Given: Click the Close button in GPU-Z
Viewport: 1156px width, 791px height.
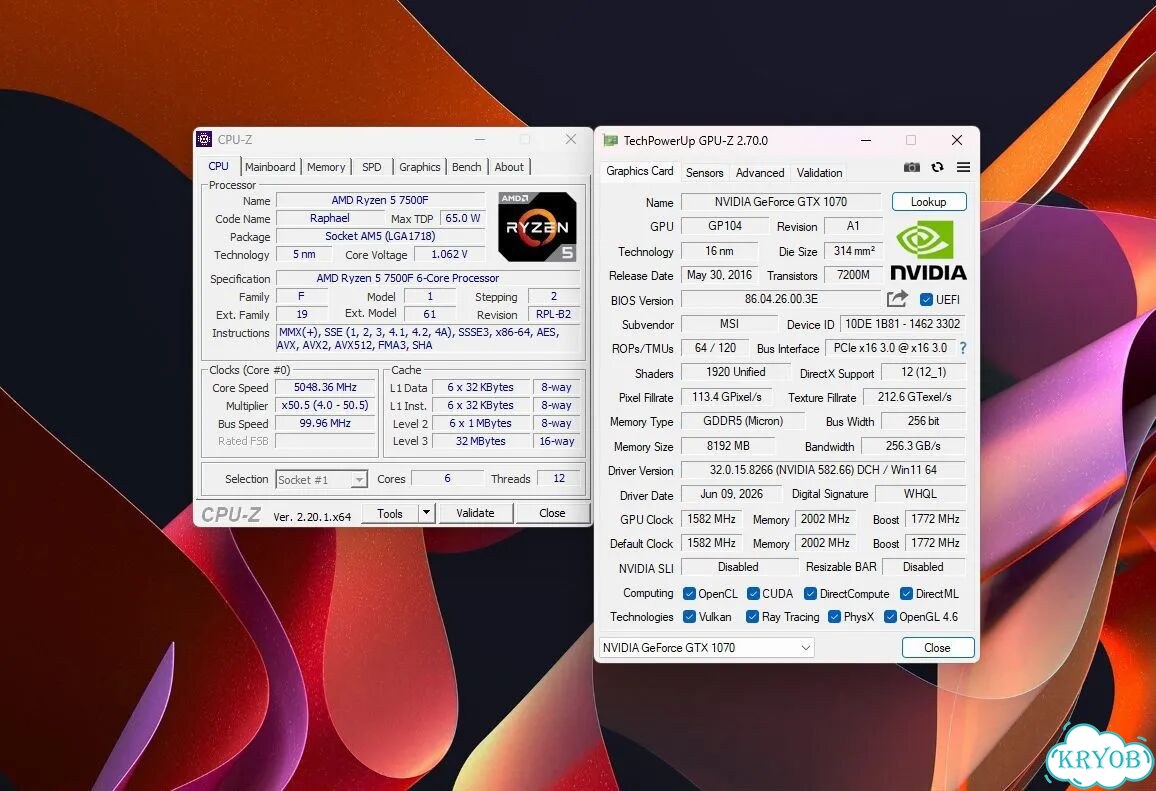Looking at the screenshot, I should [937, 647].
